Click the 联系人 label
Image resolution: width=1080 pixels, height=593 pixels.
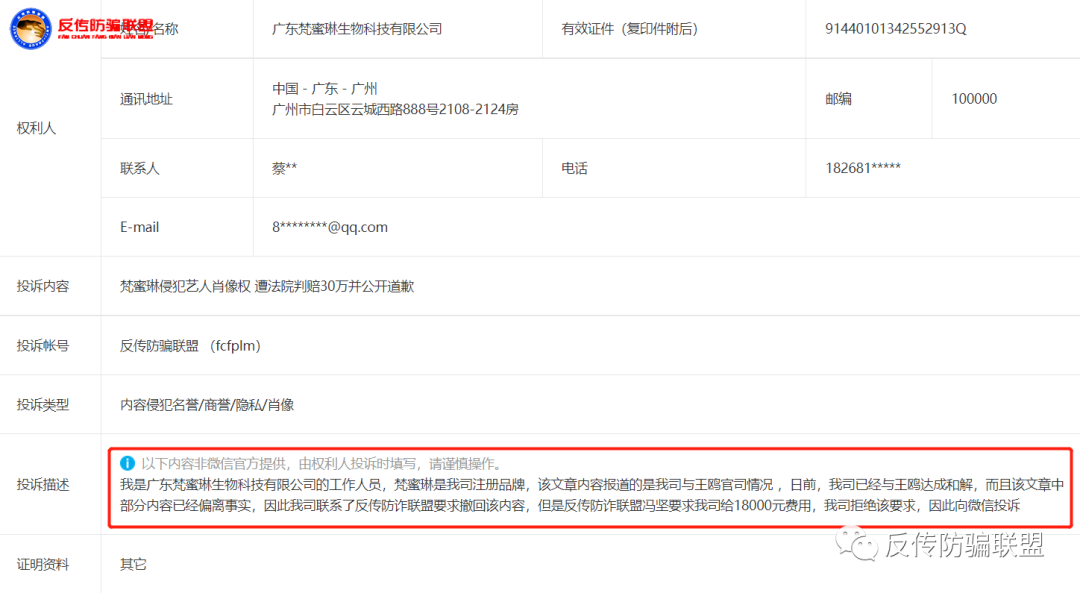coord(140,169)
